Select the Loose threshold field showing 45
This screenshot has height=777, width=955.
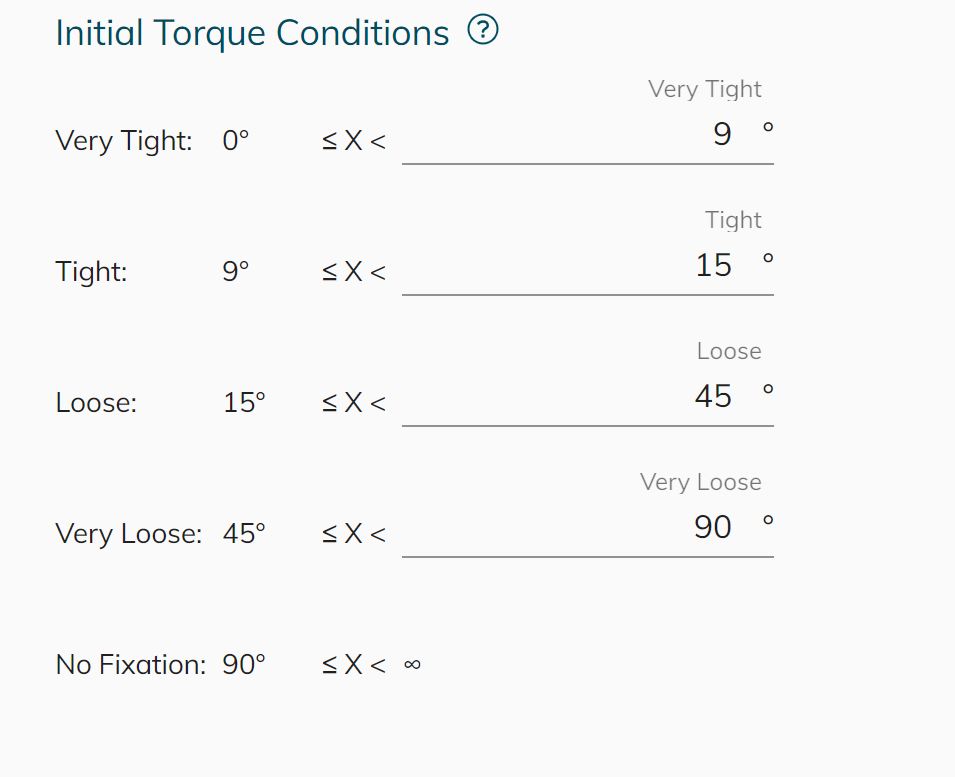587,397
